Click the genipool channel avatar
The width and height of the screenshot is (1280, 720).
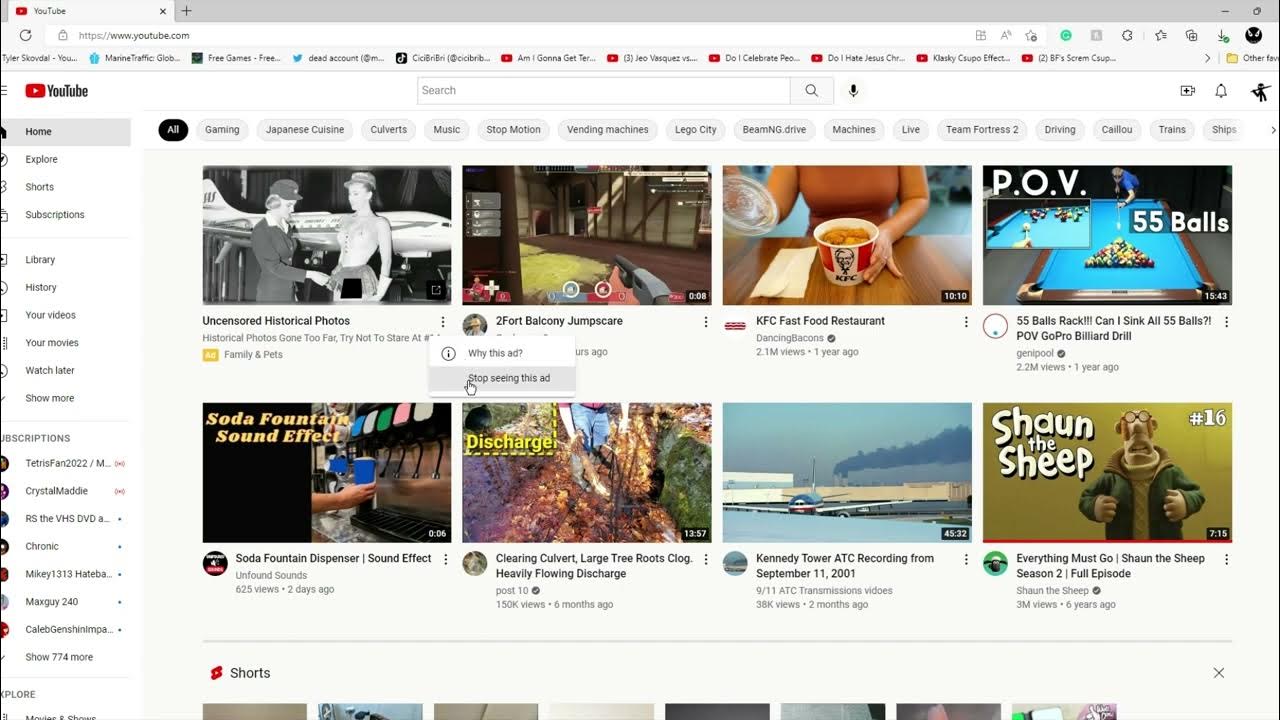pyautogui.click(x=995, y=326)
